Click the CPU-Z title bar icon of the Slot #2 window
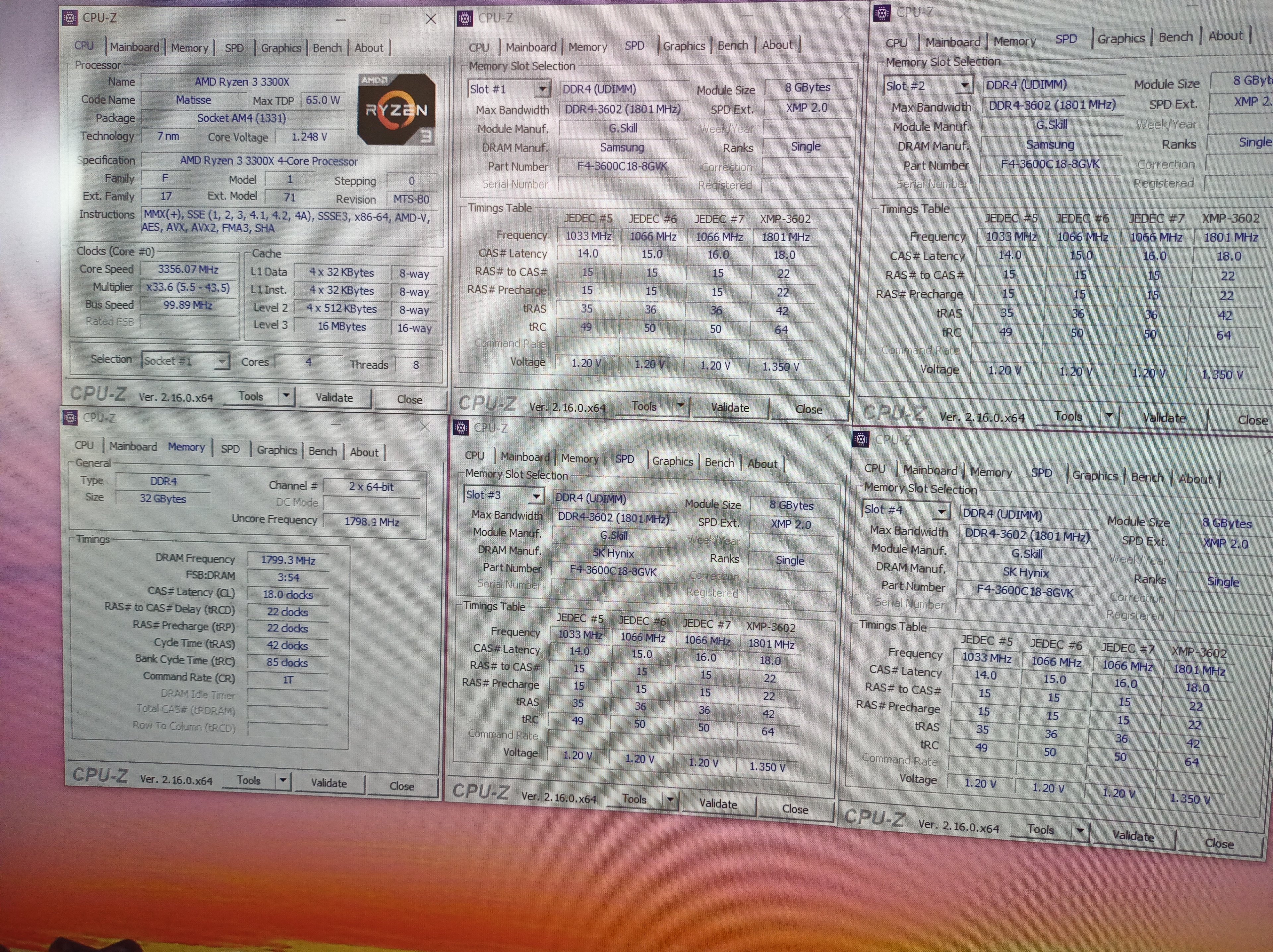 point(882,12)
